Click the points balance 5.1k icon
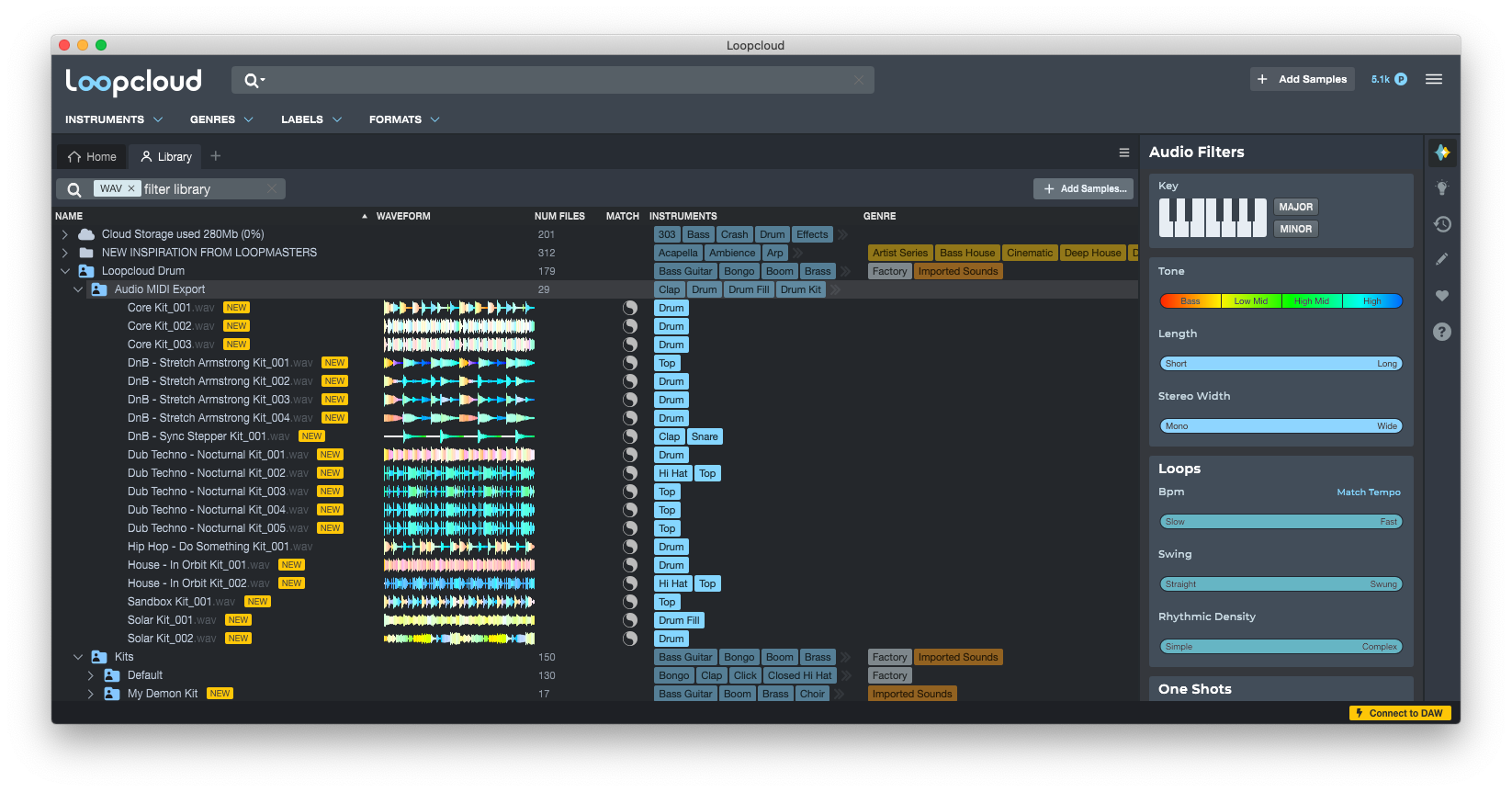Screen dimensions: 1512x792 pyautogui.click(x=1401, y=79)
